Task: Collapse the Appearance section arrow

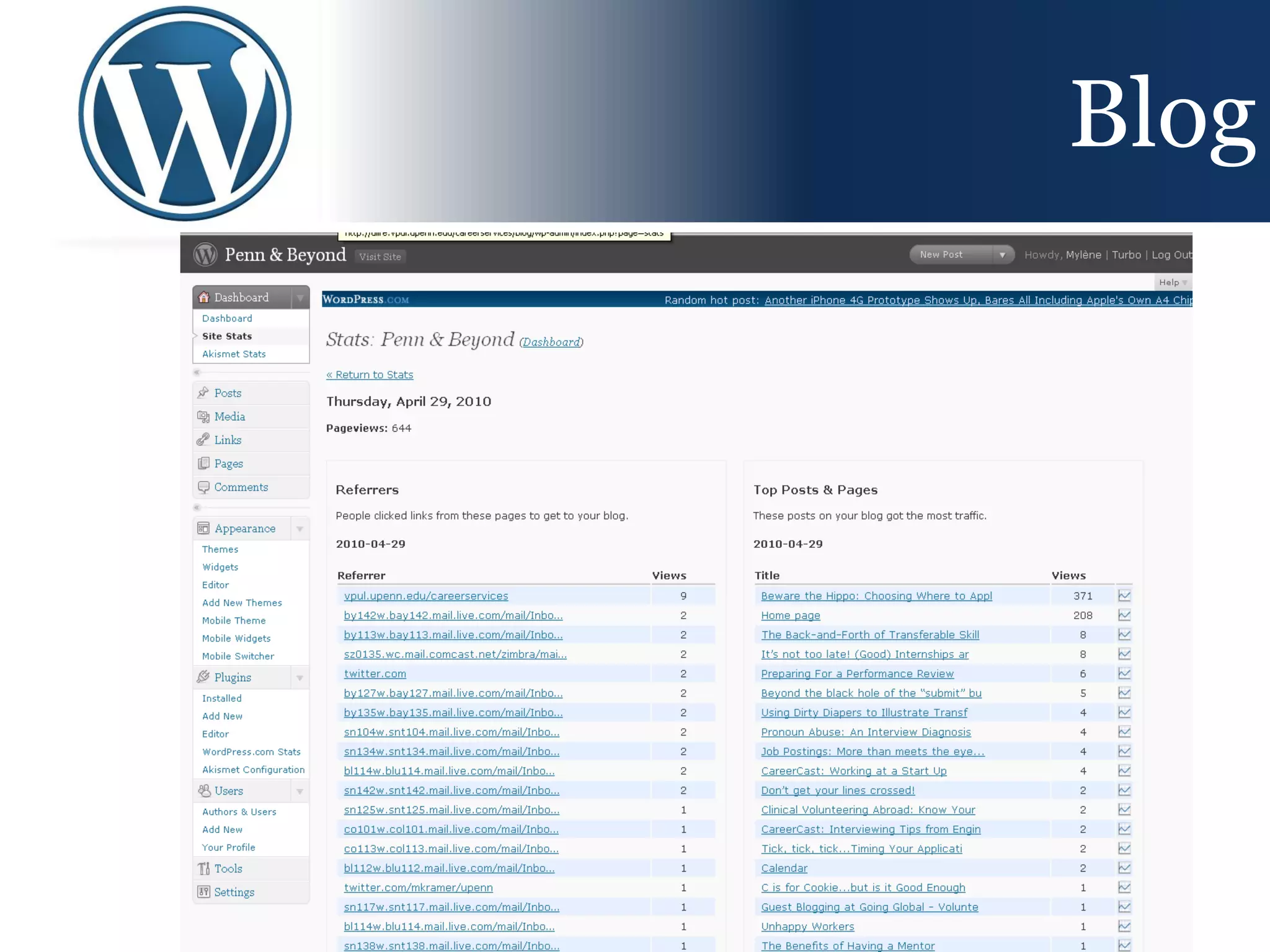Action: pos(300,529)
